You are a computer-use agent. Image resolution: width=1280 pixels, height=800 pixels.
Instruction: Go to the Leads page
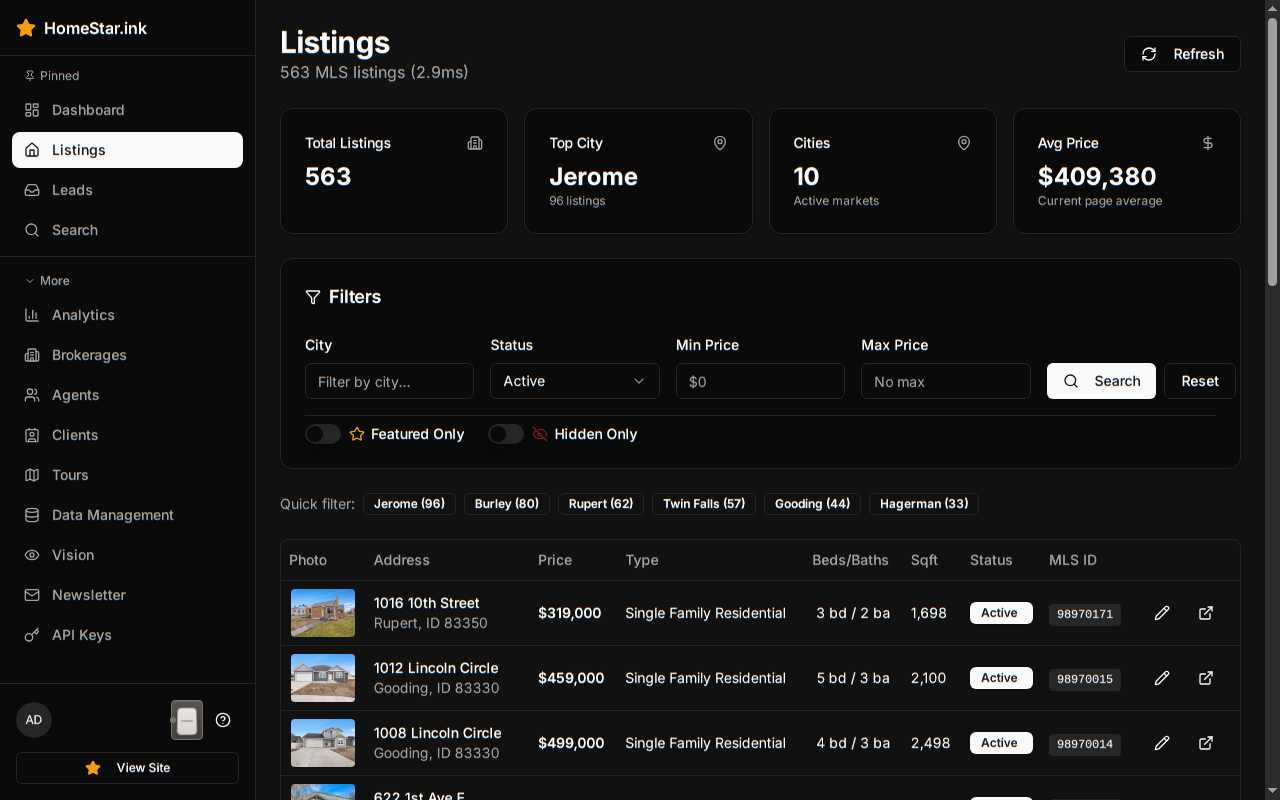(72, 190)
